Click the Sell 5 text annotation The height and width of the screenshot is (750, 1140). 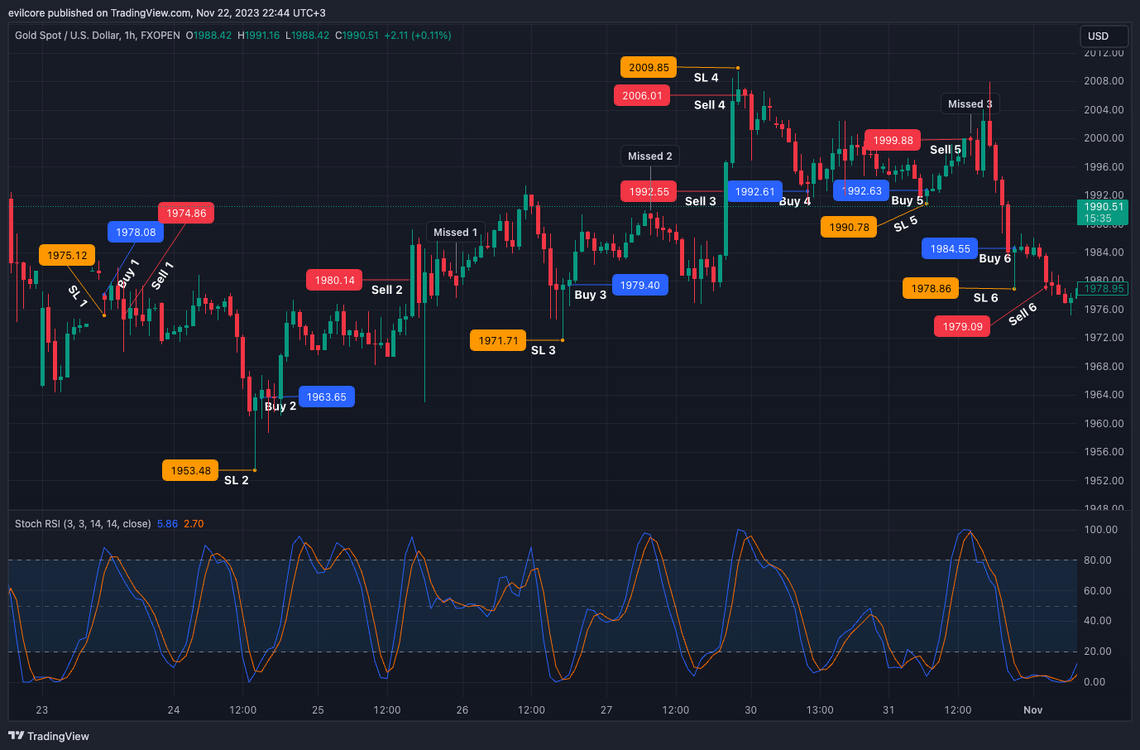946,150
